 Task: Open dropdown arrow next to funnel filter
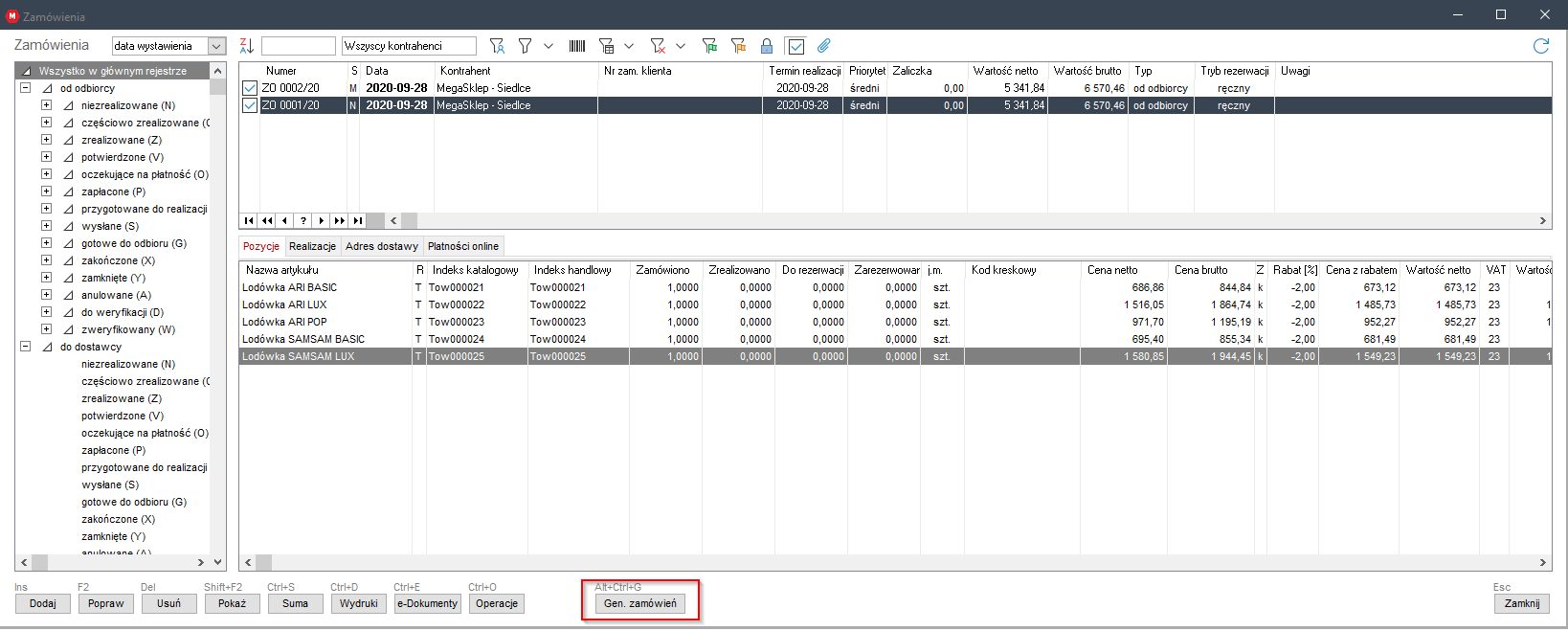(x=549, y=45)
